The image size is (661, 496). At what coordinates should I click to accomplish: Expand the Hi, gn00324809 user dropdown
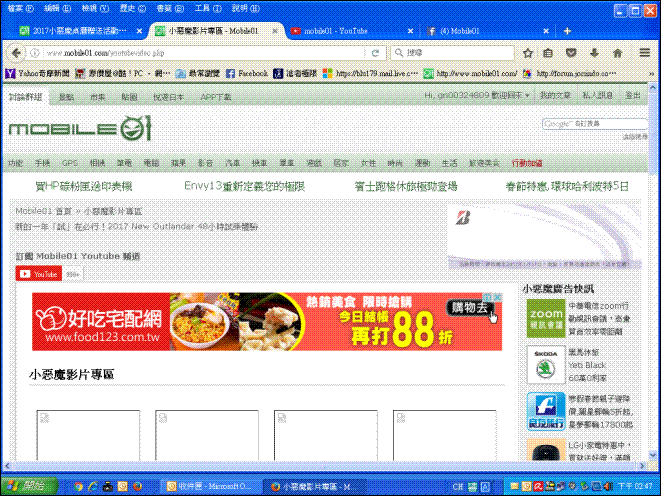pos(477,96)
